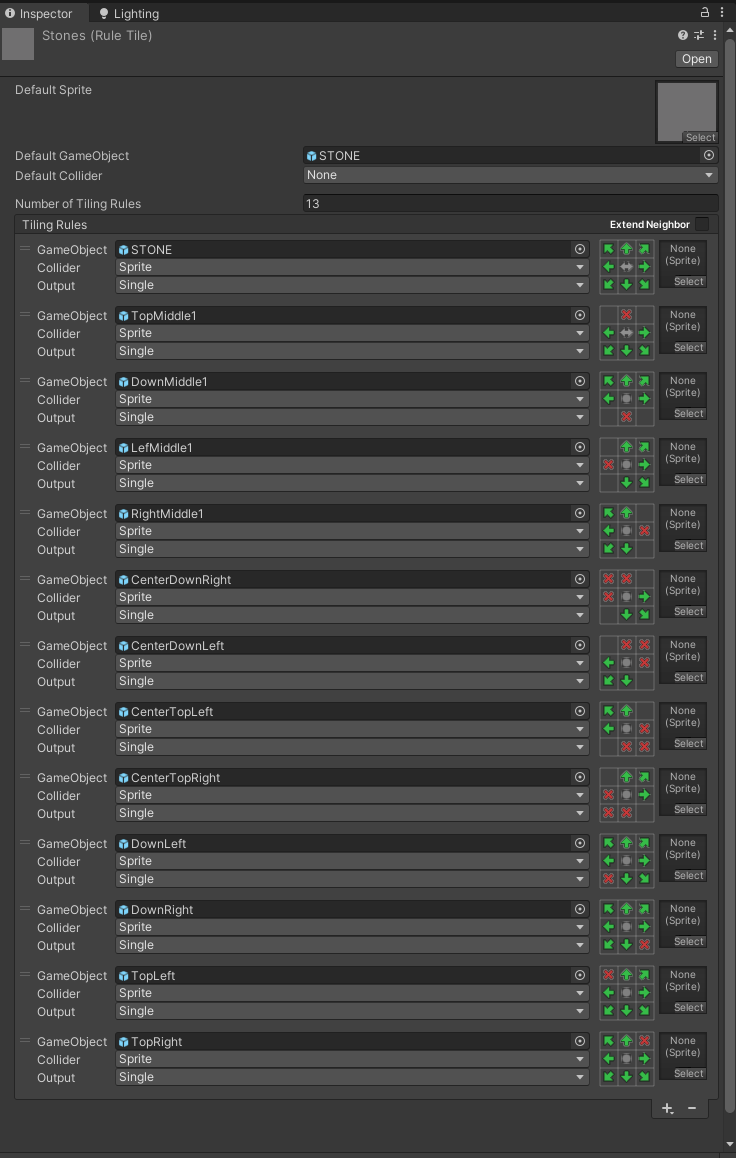Click Select sprite for the CenterDownRight rule
This screenshot has height=1158, width=736.
coord(689,611)
